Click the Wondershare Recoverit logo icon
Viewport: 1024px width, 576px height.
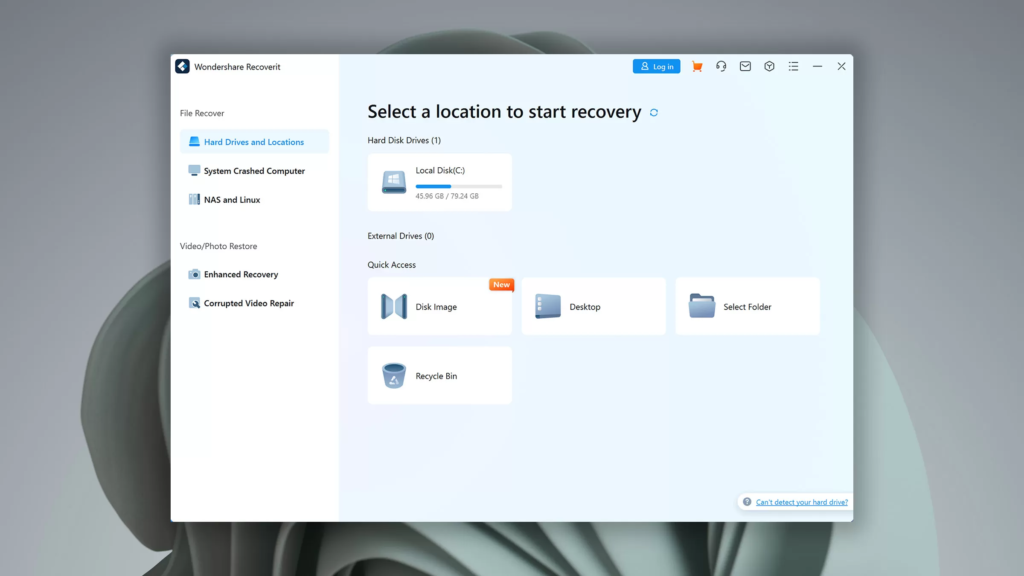tap(183, 66)
